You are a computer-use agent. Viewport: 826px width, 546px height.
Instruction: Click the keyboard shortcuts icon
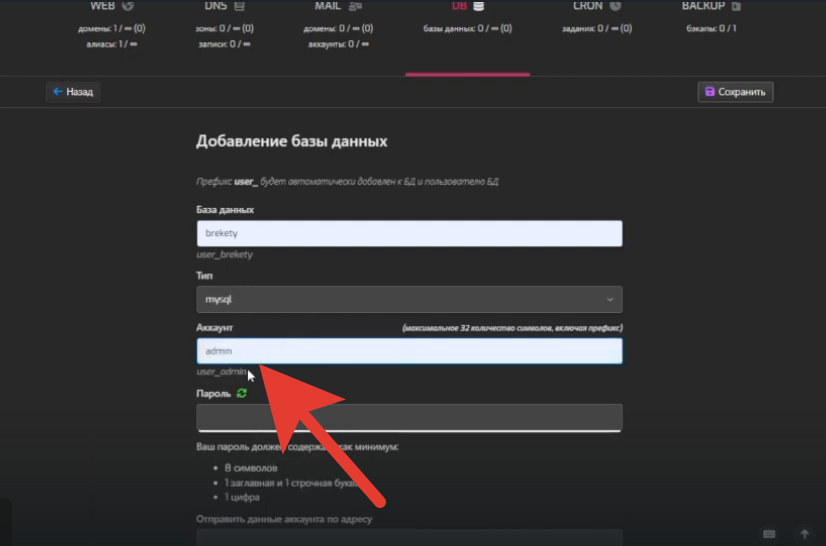click(x=769, y=534)
